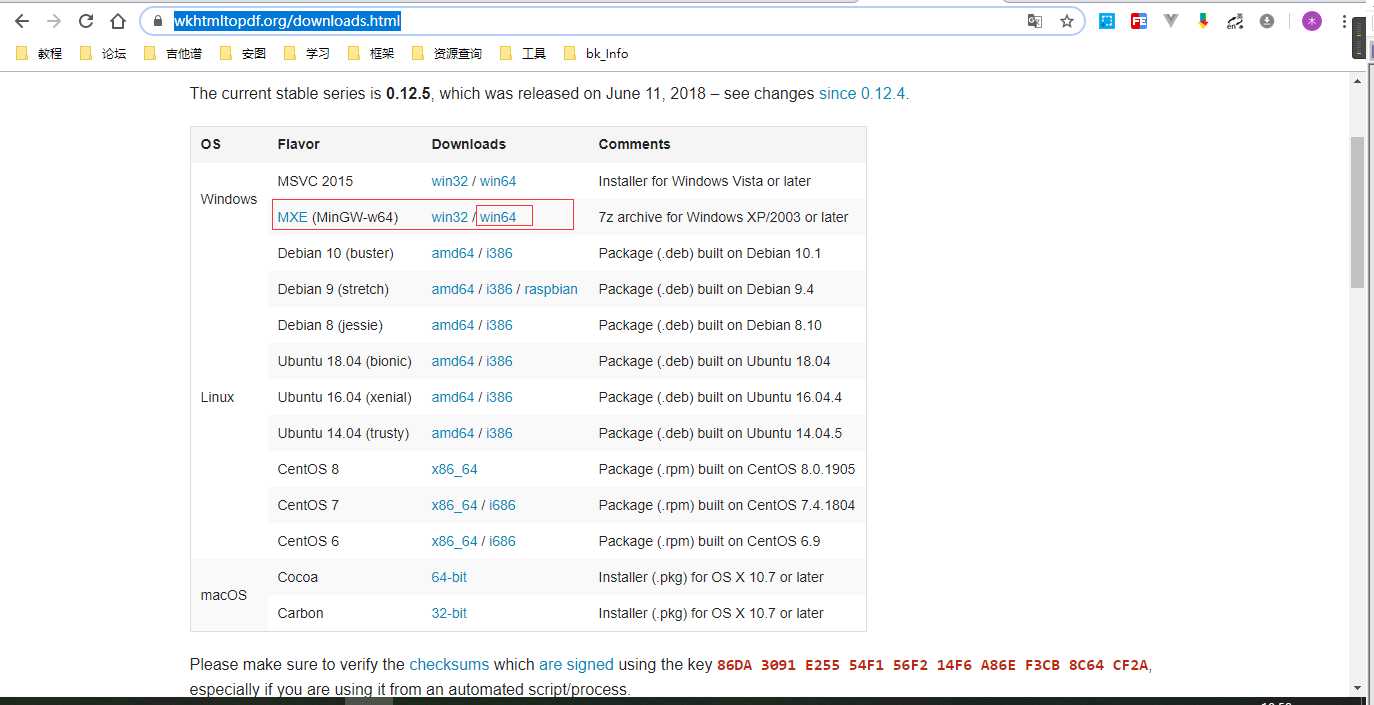
Task: Select the 'Downloads' column header
Action: point(469,144)
